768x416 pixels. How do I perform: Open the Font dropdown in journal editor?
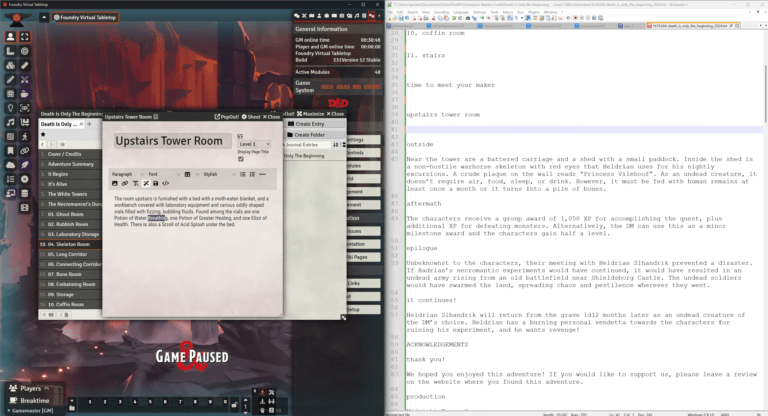point(164,174)
